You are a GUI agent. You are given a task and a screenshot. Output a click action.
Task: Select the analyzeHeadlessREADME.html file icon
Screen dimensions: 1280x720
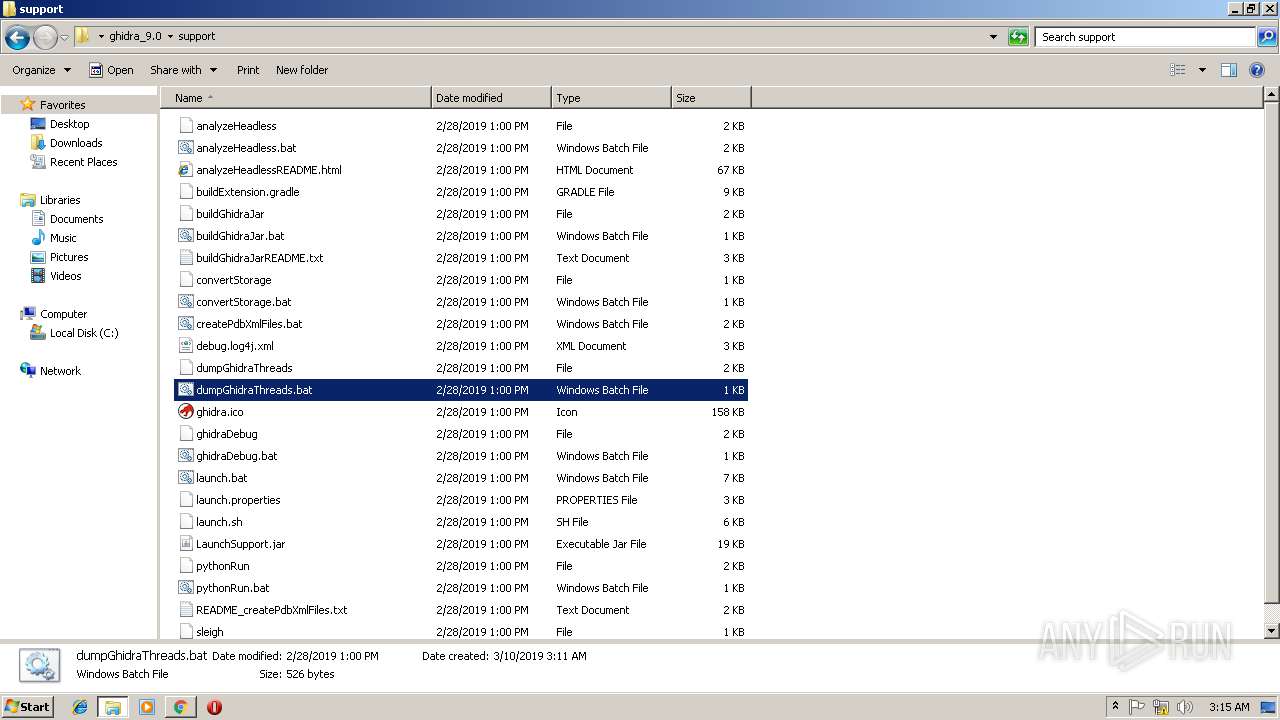[x=185, y=170]
